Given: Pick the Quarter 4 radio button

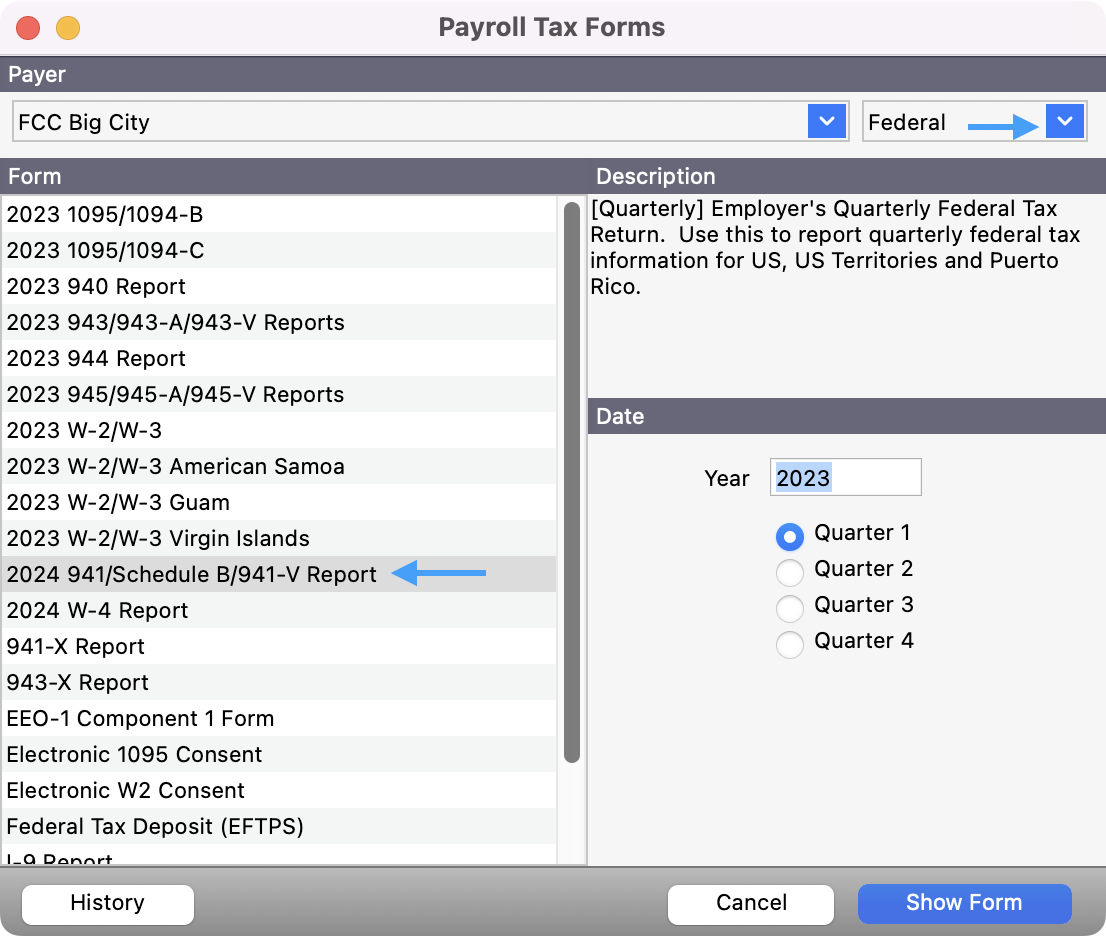Looking at the screenshot, I should click(790, 645).
